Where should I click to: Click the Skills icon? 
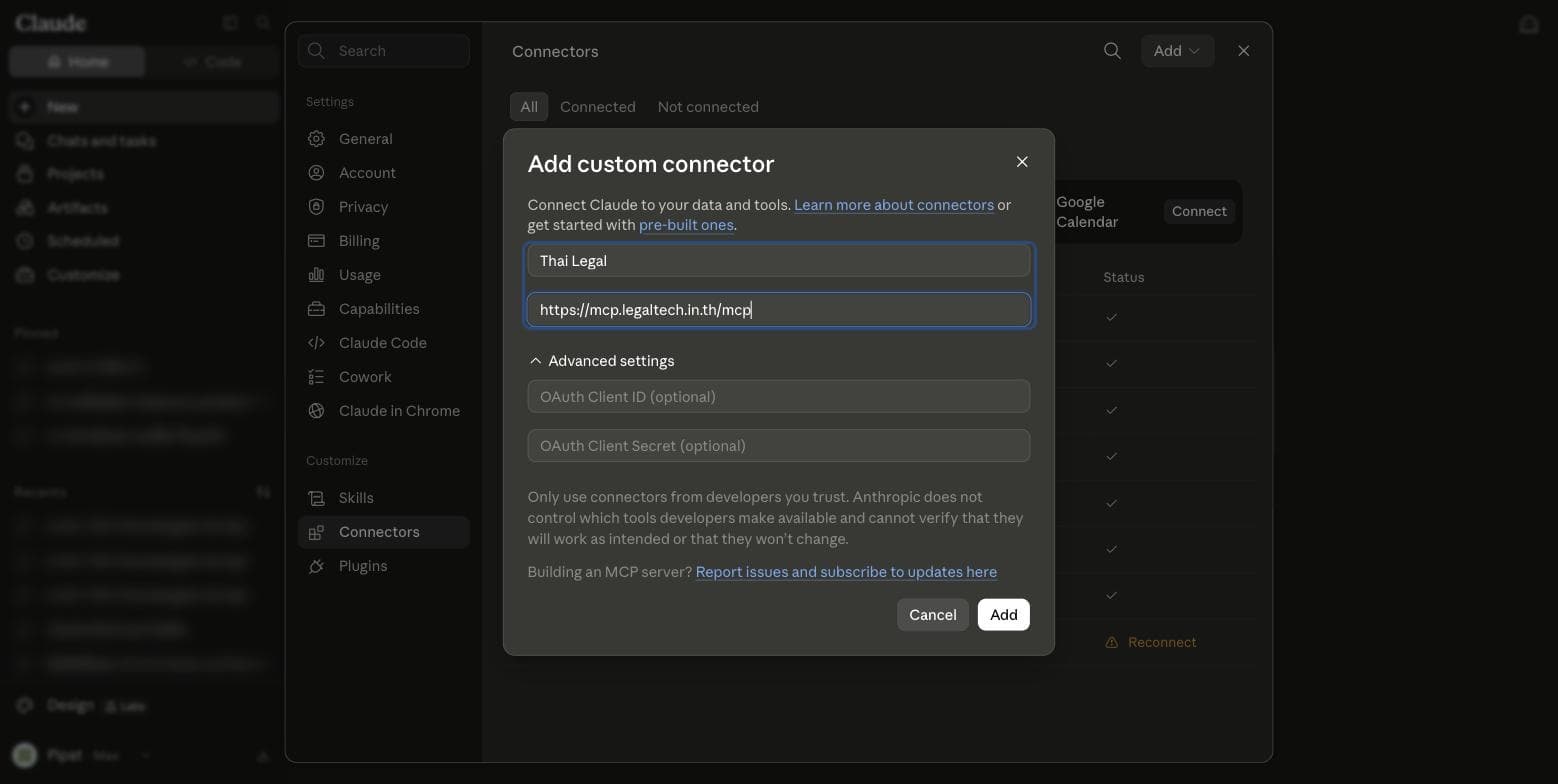coord(316,498)
